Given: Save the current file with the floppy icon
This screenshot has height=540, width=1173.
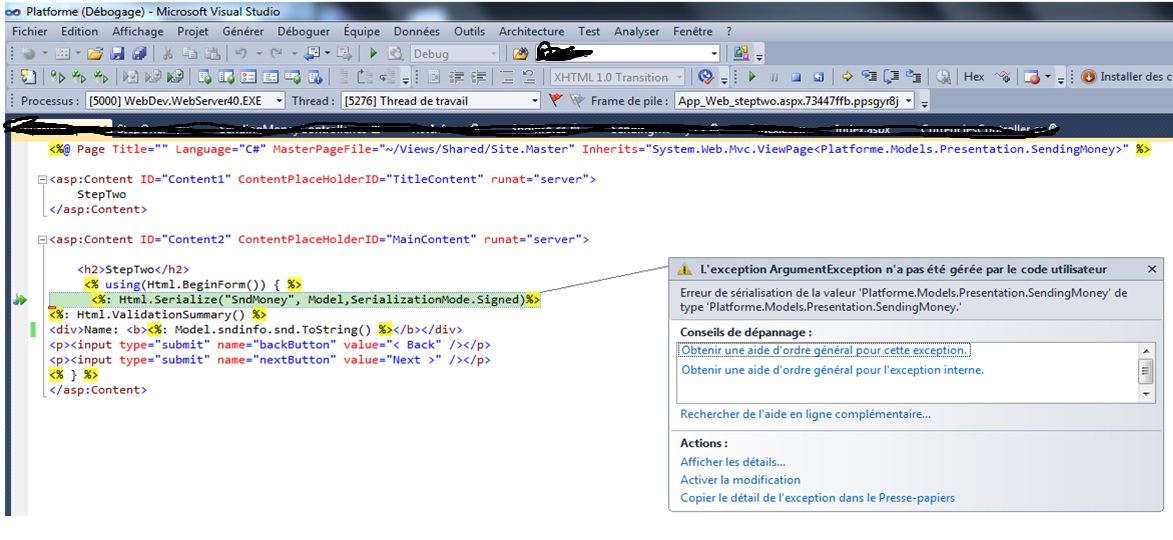Looking at the screenshot, I should [x=117, y=54].
